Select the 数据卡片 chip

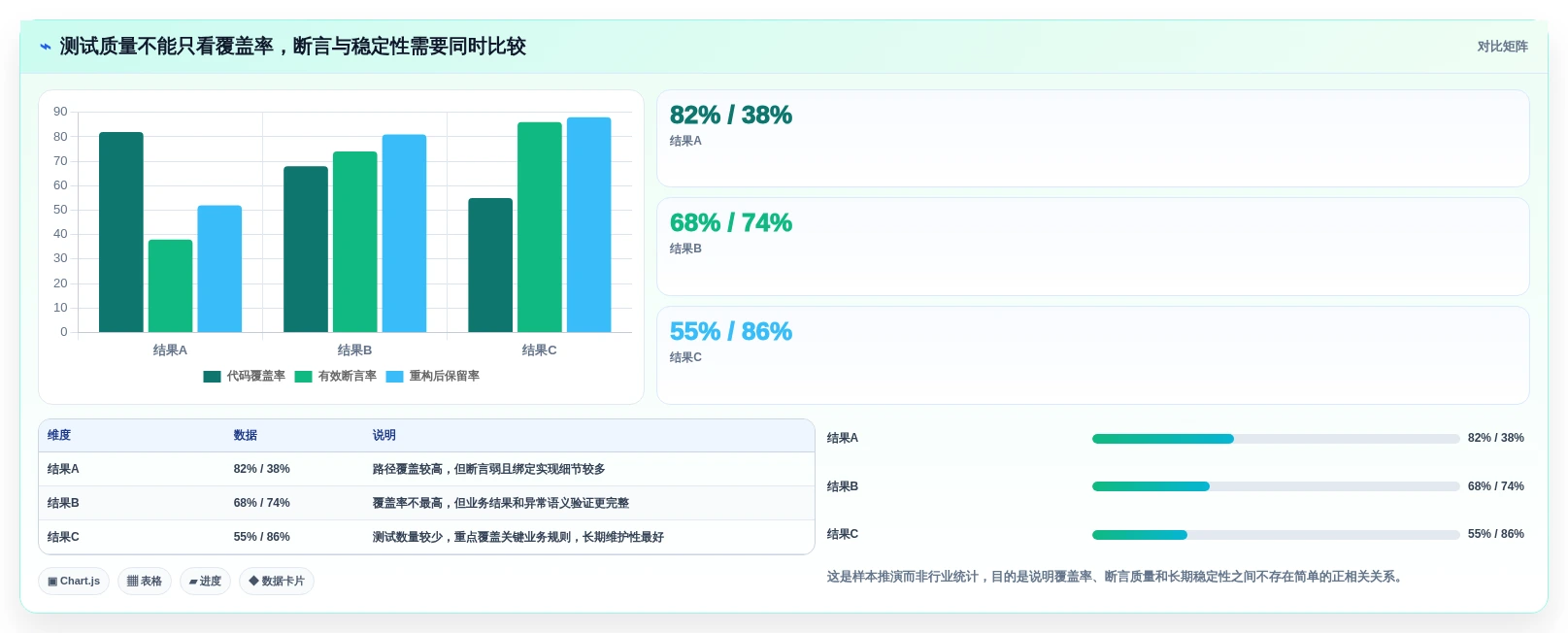tap(277, 582)
